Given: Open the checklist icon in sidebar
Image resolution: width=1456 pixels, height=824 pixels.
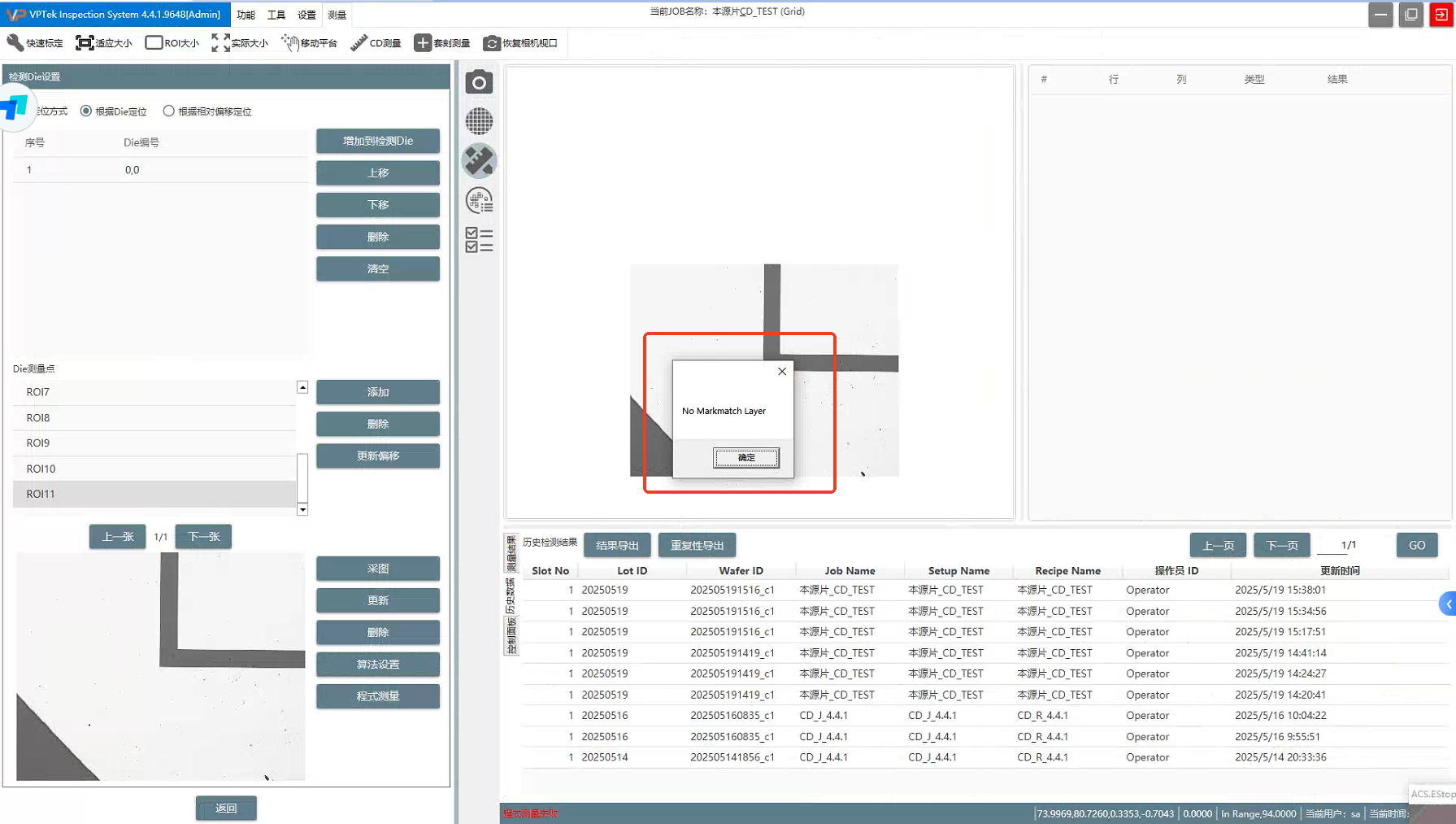Looking at the screenshot, I should tap(479, 239).
